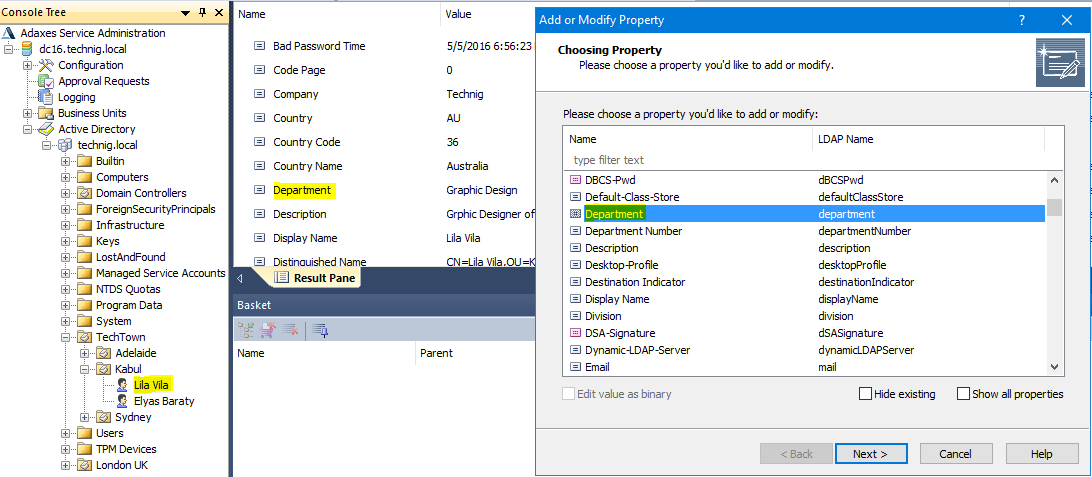Toggle Hide existing checkbox
The image size is (1092, 477).
click(866, 394)
